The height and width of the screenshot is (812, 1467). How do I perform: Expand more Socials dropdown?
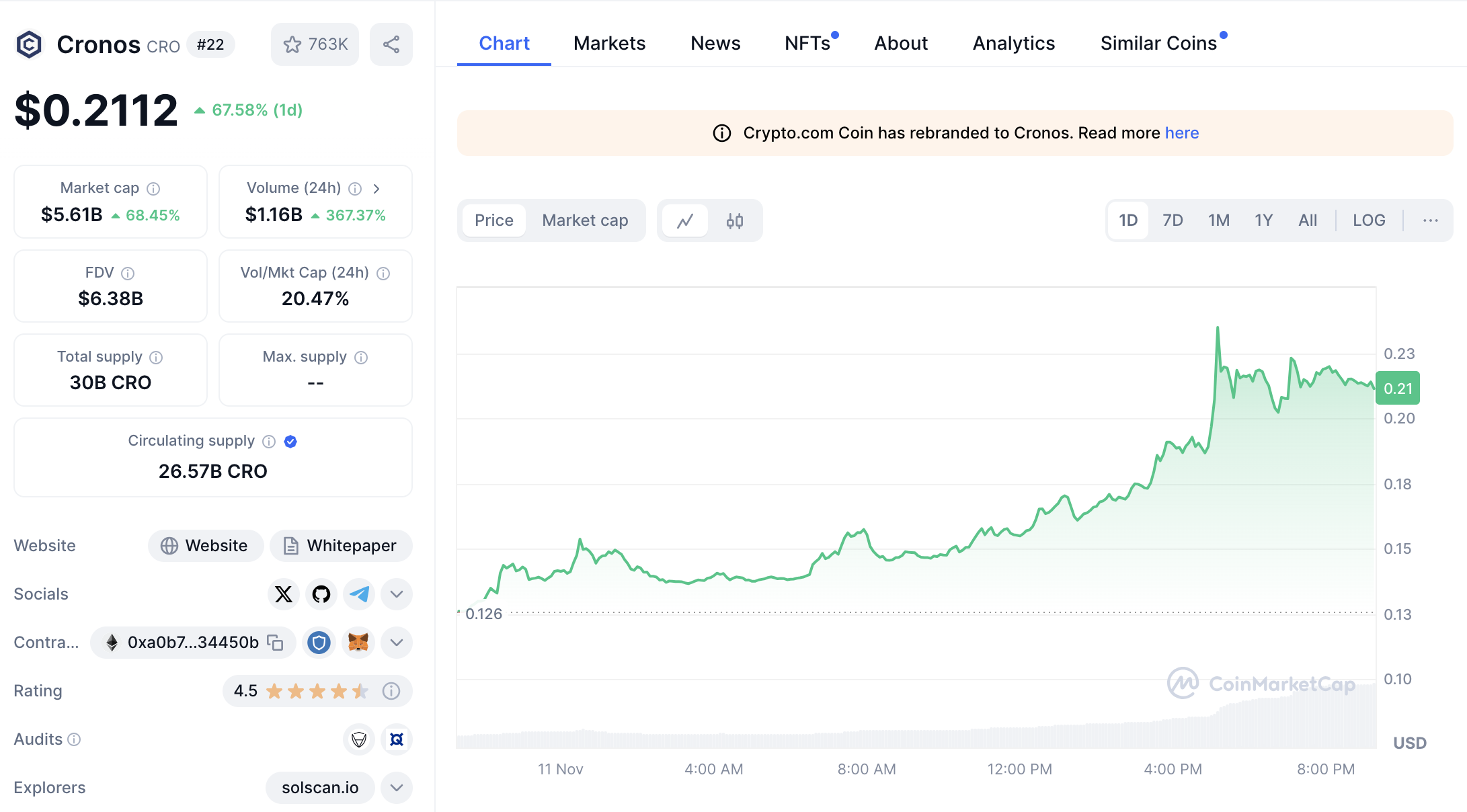(397, 594)
